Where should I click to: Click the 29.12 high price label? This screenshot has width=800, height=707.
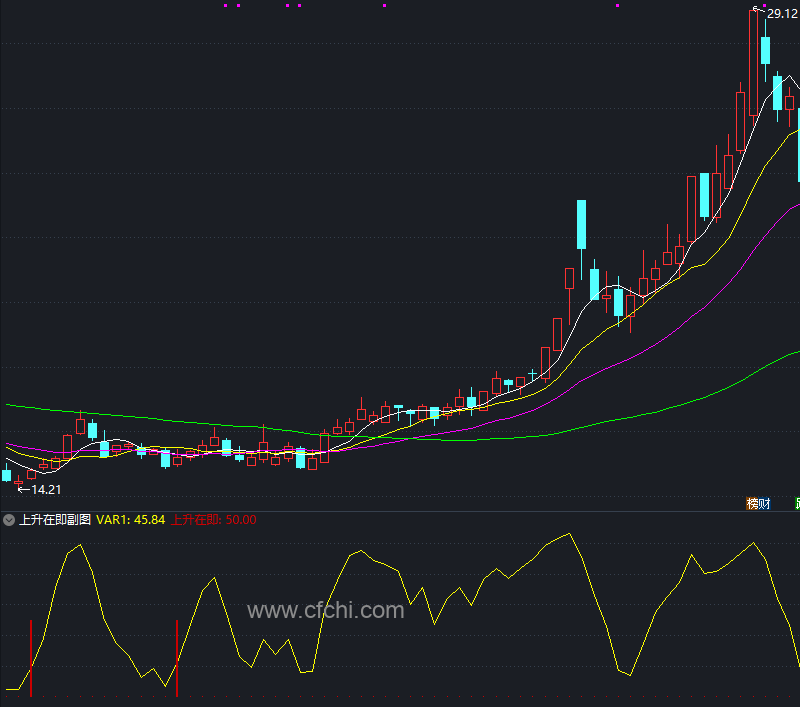782,14
